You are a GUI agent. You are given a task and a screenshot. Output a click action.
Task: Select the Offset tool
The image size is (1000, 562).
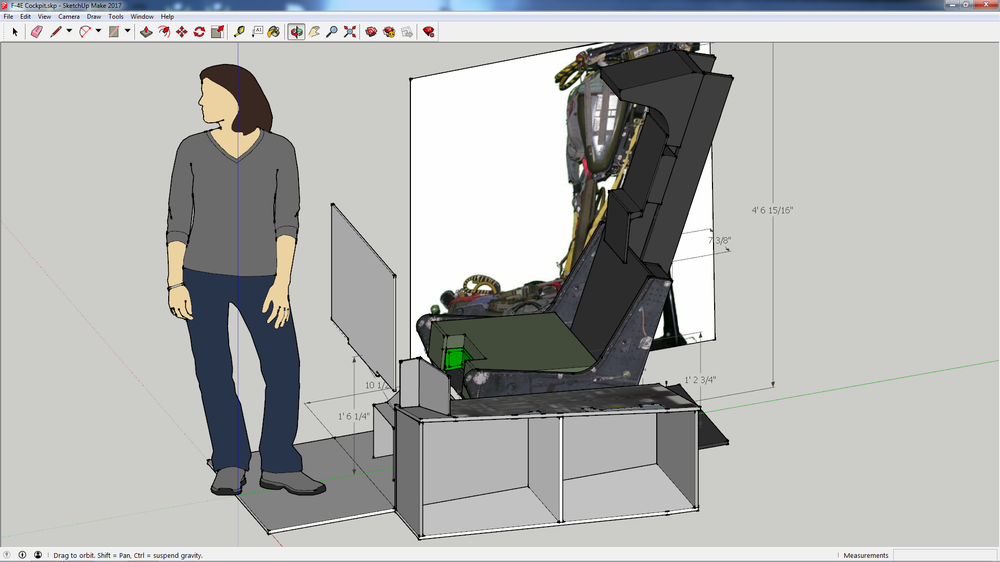[164, 32]
